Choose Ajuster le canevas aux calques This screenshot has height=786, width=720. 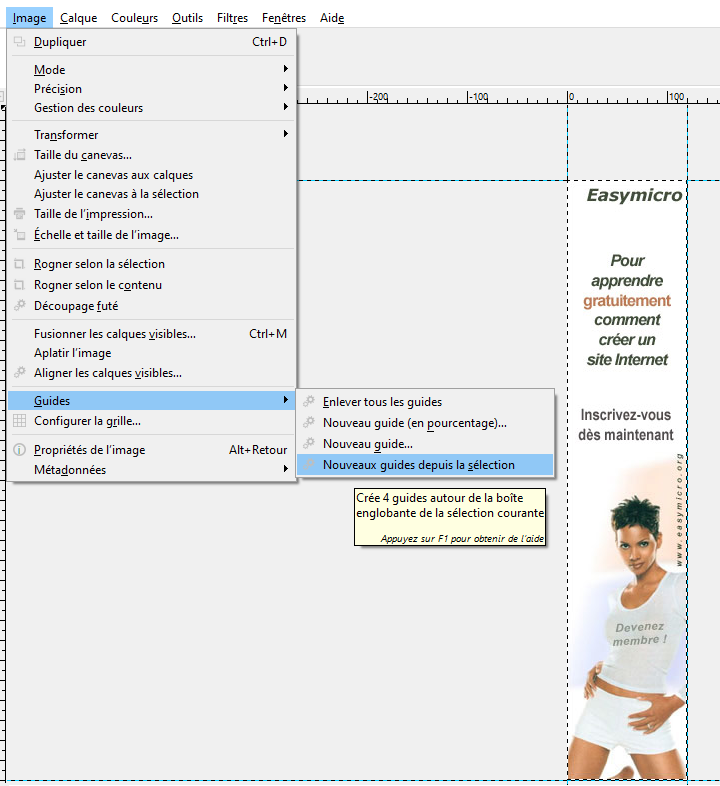pos(152,175)
